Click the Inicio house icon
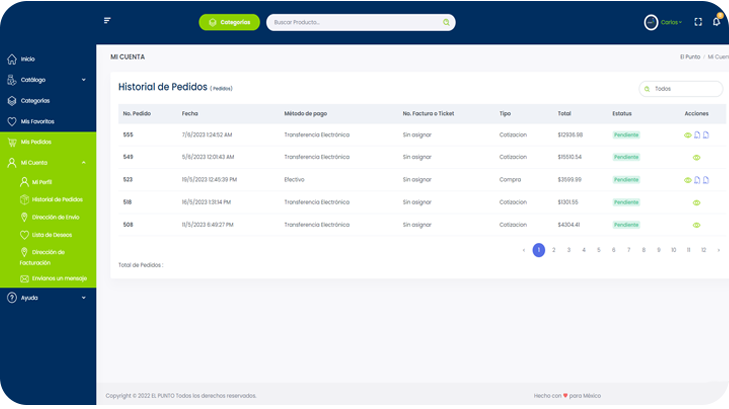The image size is (729, 409). 12,59
